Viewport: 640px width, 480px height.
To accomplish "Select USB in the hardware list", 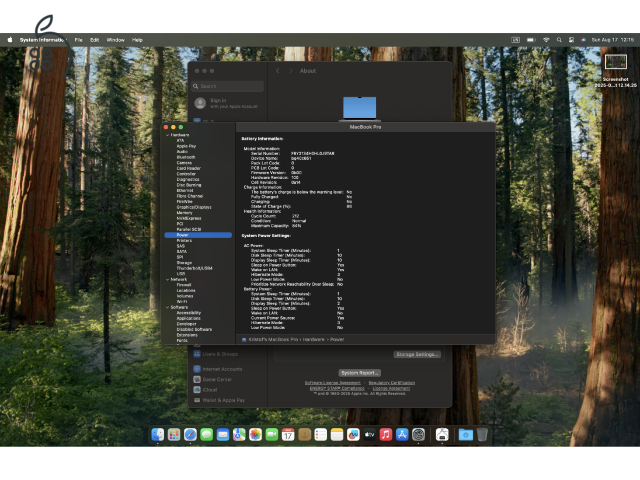I will 181,274.
